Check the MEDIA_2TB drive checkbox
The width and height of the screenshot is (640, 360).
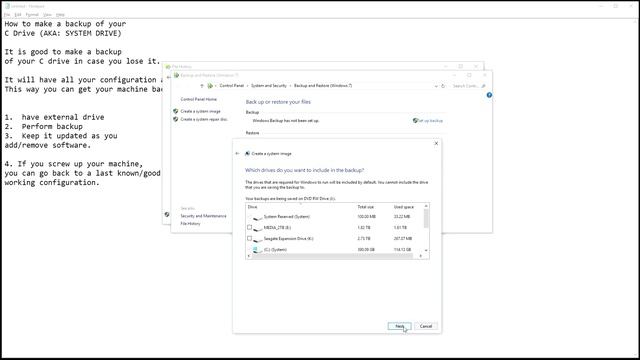(x=249, y=227)
